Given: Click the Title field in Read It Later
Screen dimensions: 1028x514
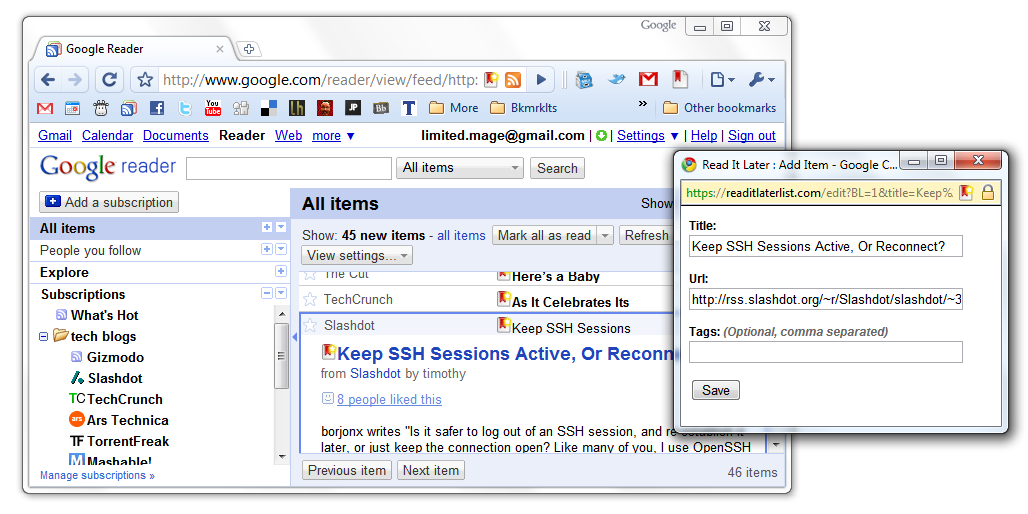Looking at the screenshot, I should pyautogui.click(x=826, y=247).
